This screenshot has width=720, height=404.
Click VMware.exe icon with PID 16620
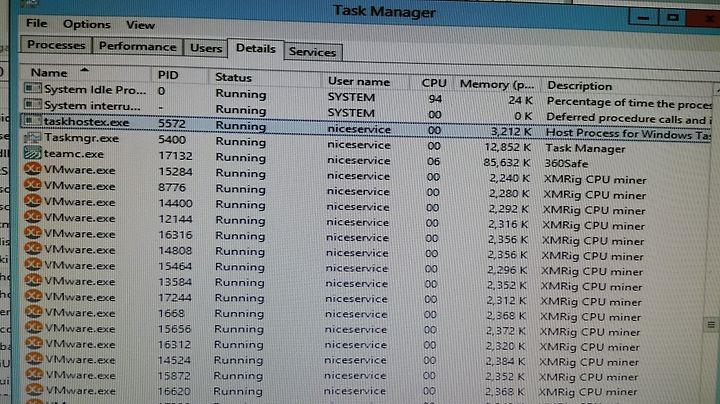34,390
